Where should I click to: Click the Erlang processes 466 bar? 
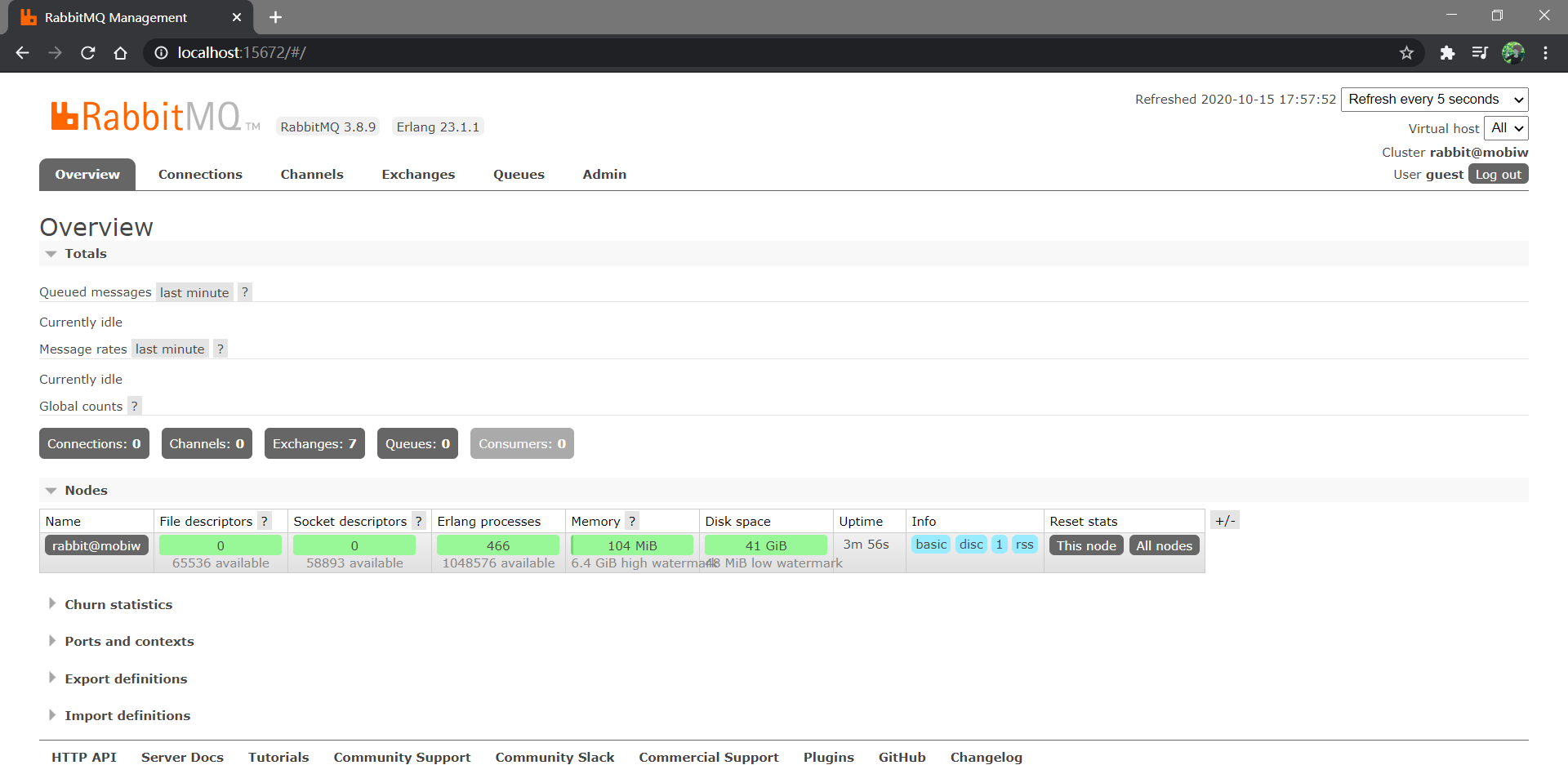point(498,545)
